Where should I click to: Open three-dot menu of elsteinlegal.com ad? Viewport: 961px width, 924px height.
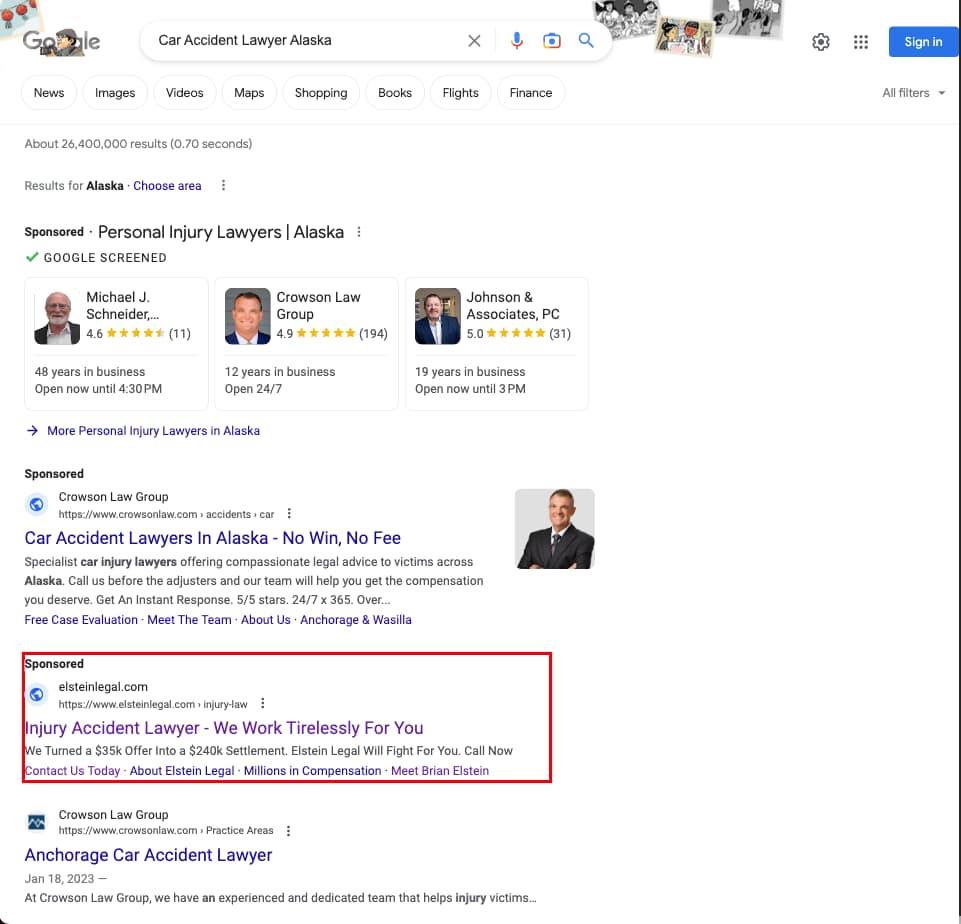pos(263,703)
